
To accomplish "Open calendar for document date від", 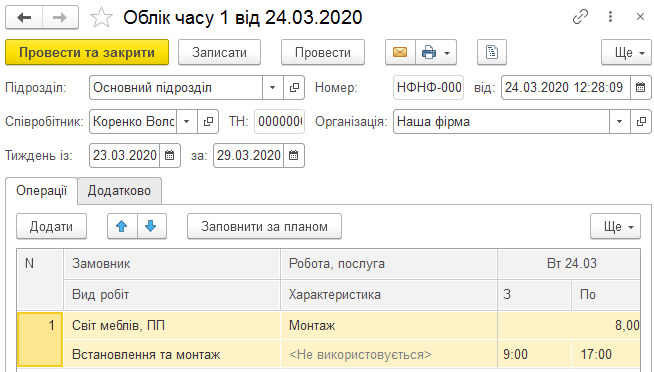I will pyautogui.click(x=640, y=88).
